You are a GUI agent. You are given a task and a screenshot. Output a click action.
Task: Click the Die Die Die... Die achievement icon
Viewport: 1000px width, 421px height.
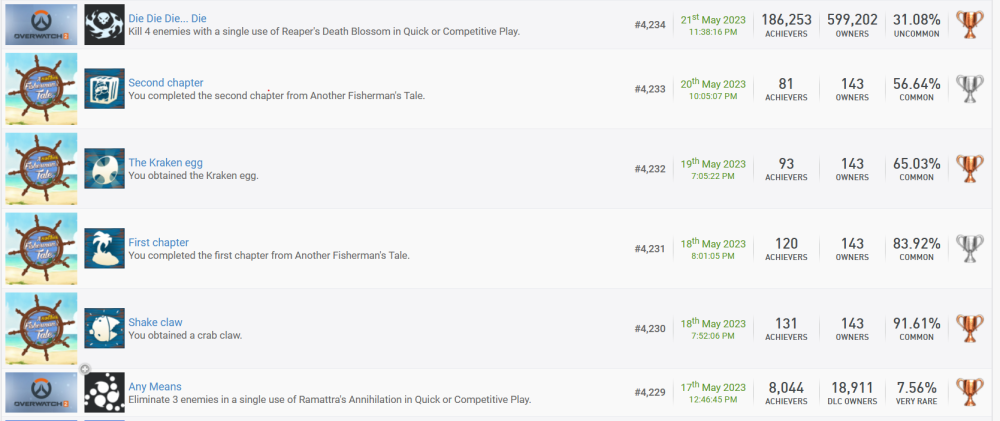tap(104, 24)
